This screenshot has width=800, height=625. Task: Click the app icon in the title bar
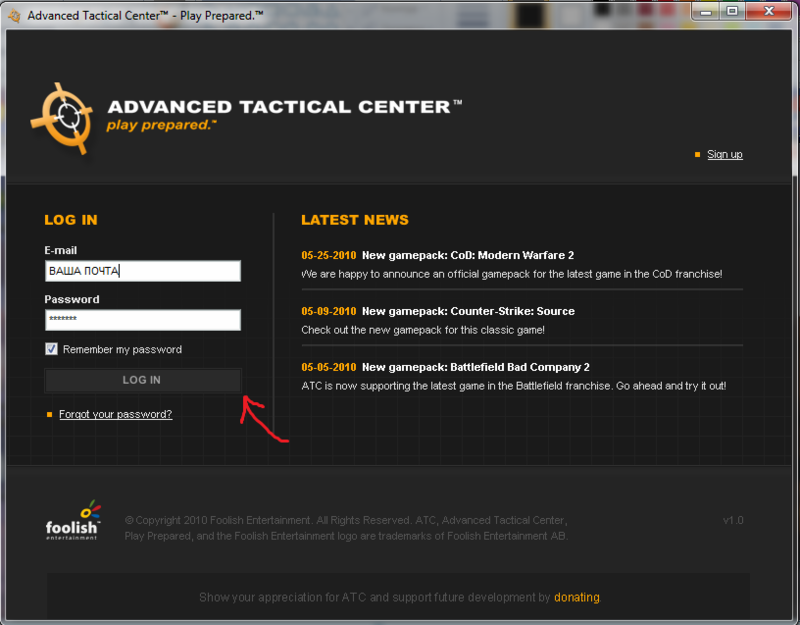coord(15,14)
